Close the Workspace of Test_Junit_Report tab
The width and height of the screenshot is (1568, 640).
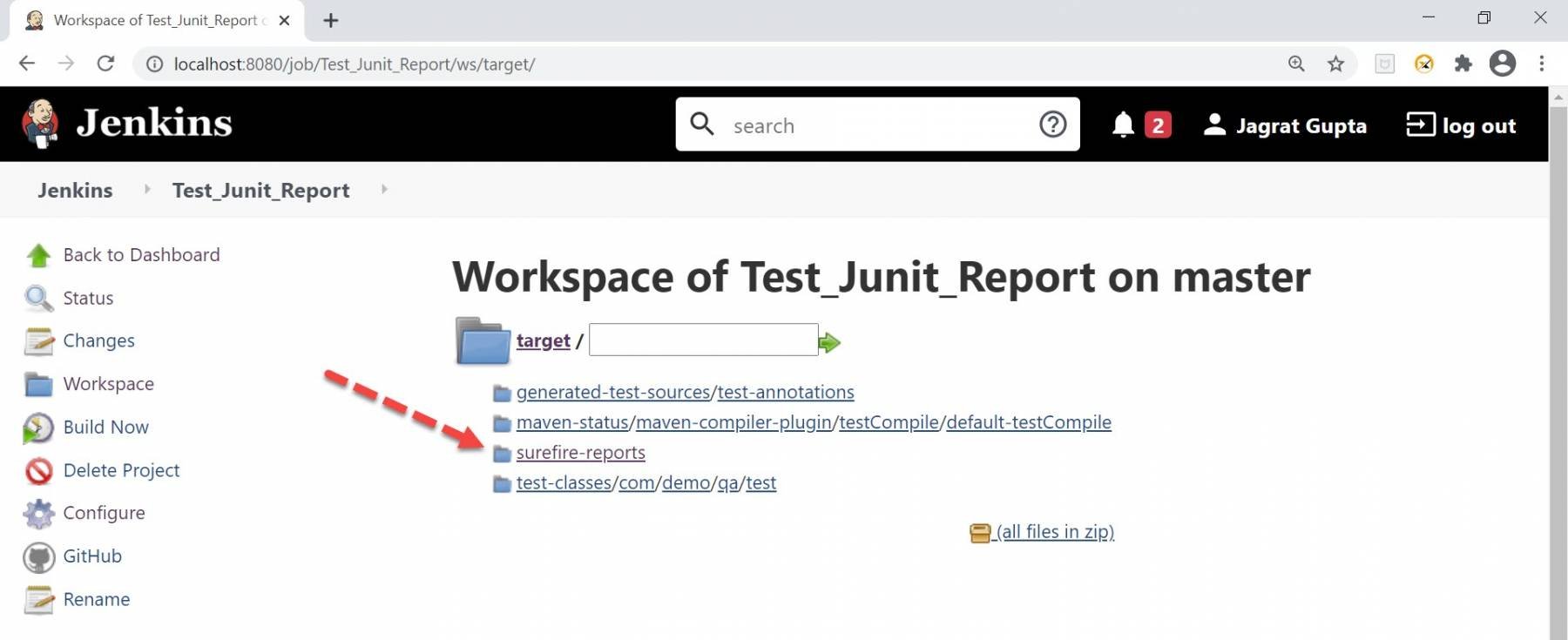point(284,20)
